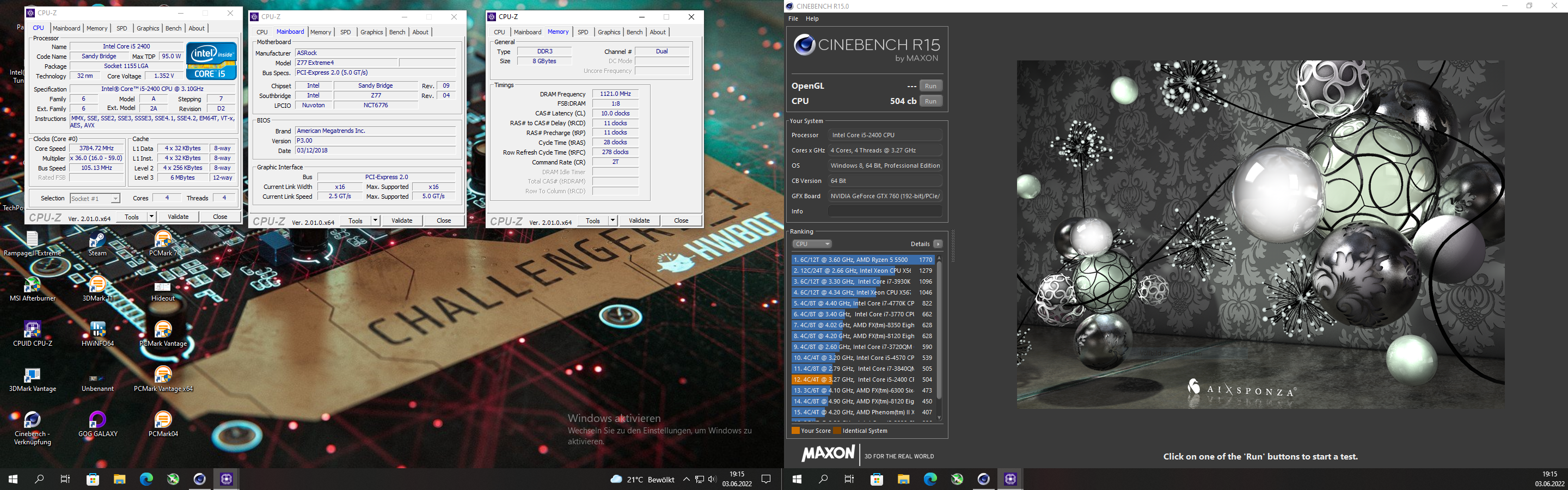Open Bench tab in first CPU-Z window
The image size is (1568, 490).
[x=174, y=28]
